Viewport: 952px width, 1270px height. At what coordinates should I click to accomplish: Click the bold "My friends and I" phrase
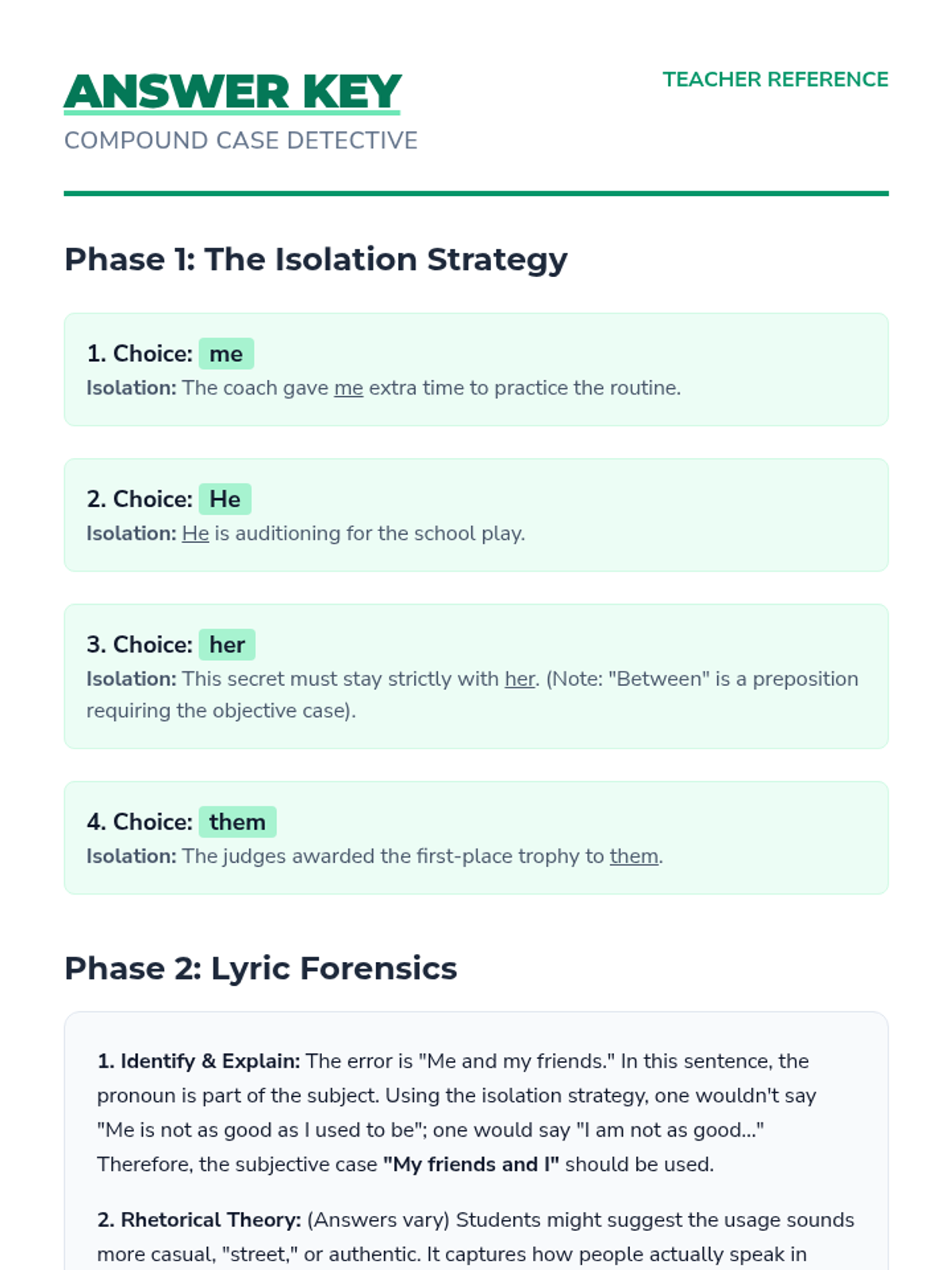point(470,1164)
